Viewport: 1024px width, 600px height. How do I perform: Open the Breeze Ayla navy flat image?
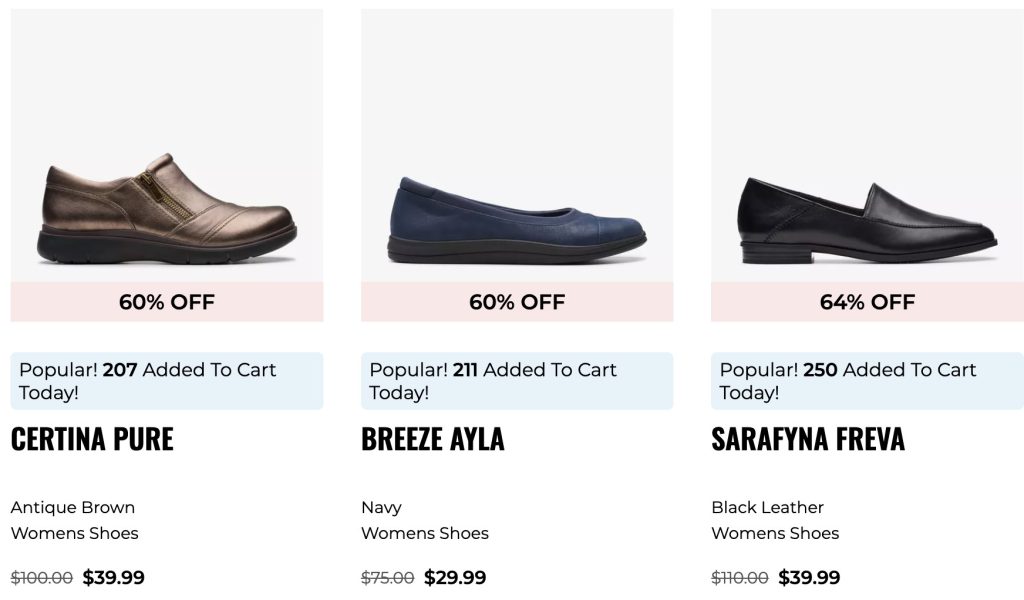[x=517, y=220]
